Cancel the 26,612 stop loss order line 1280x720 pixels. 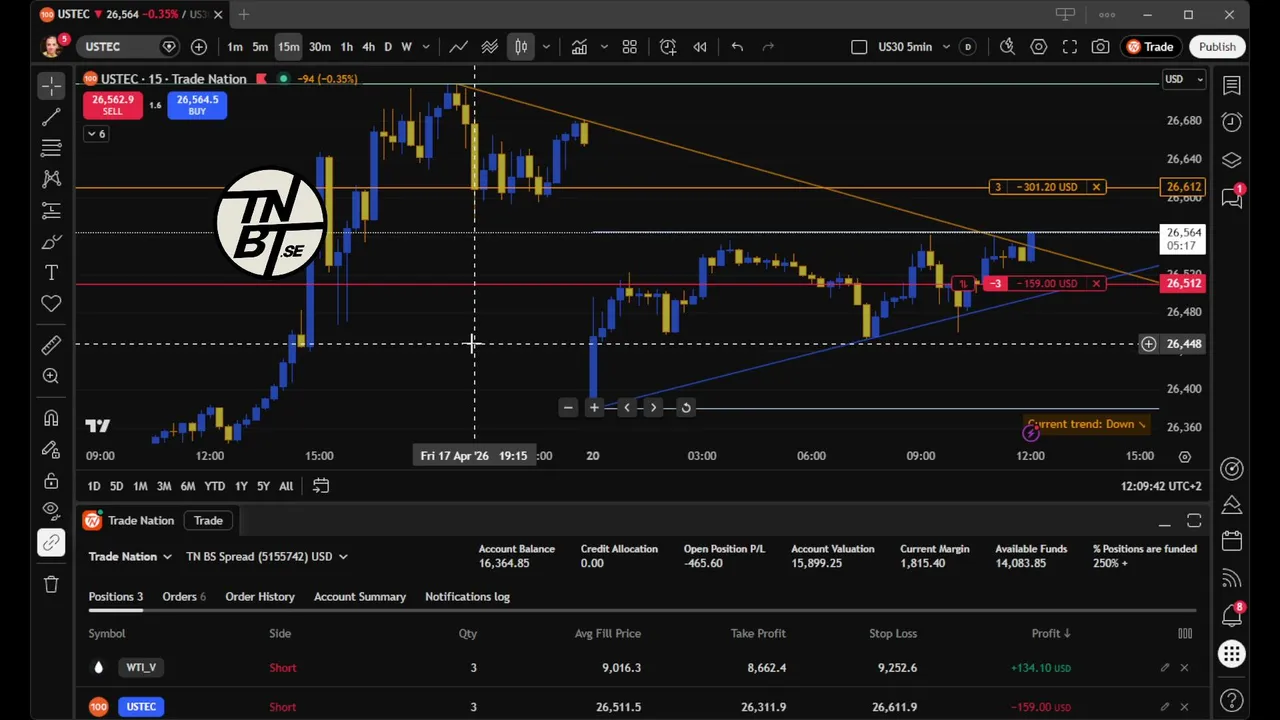(1096, 187)
